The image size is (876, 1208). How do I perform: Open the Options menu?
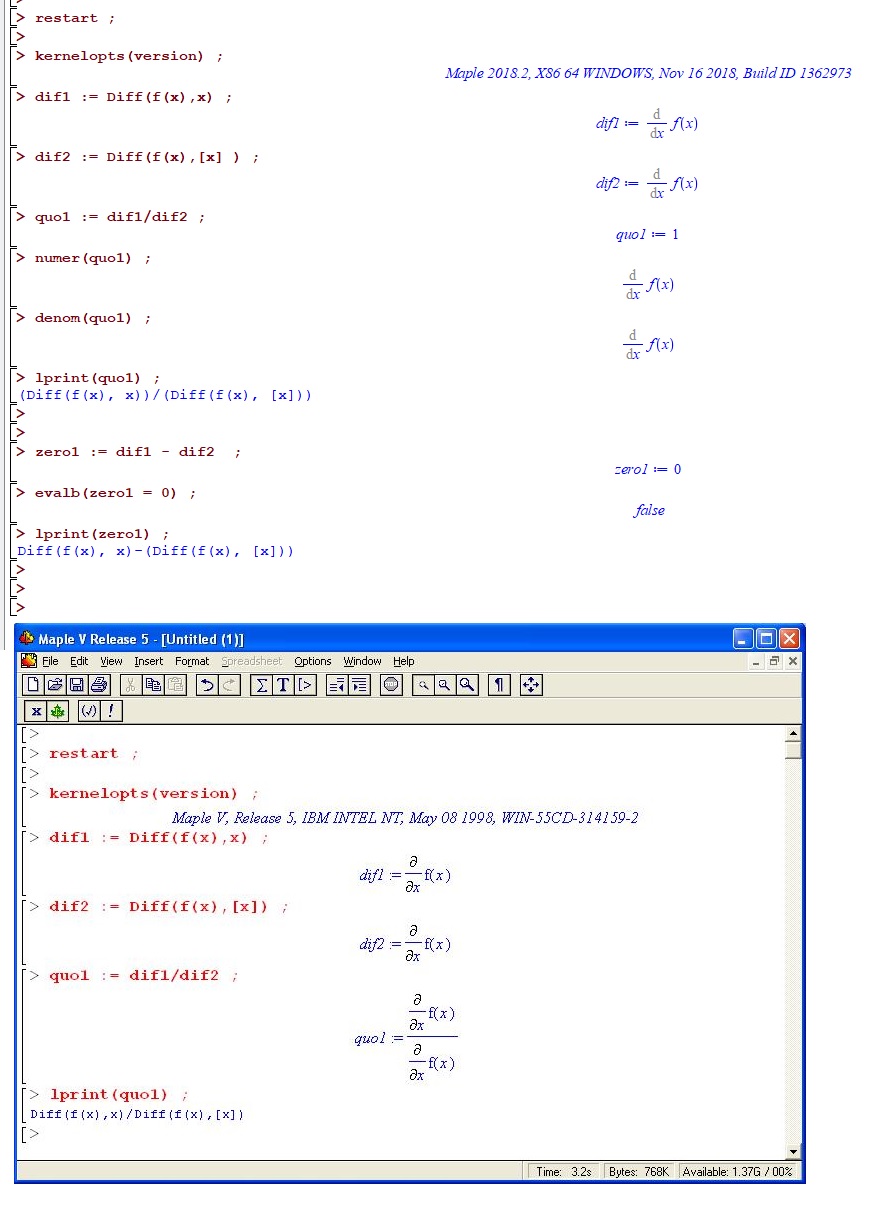click(x=313, y=661)
